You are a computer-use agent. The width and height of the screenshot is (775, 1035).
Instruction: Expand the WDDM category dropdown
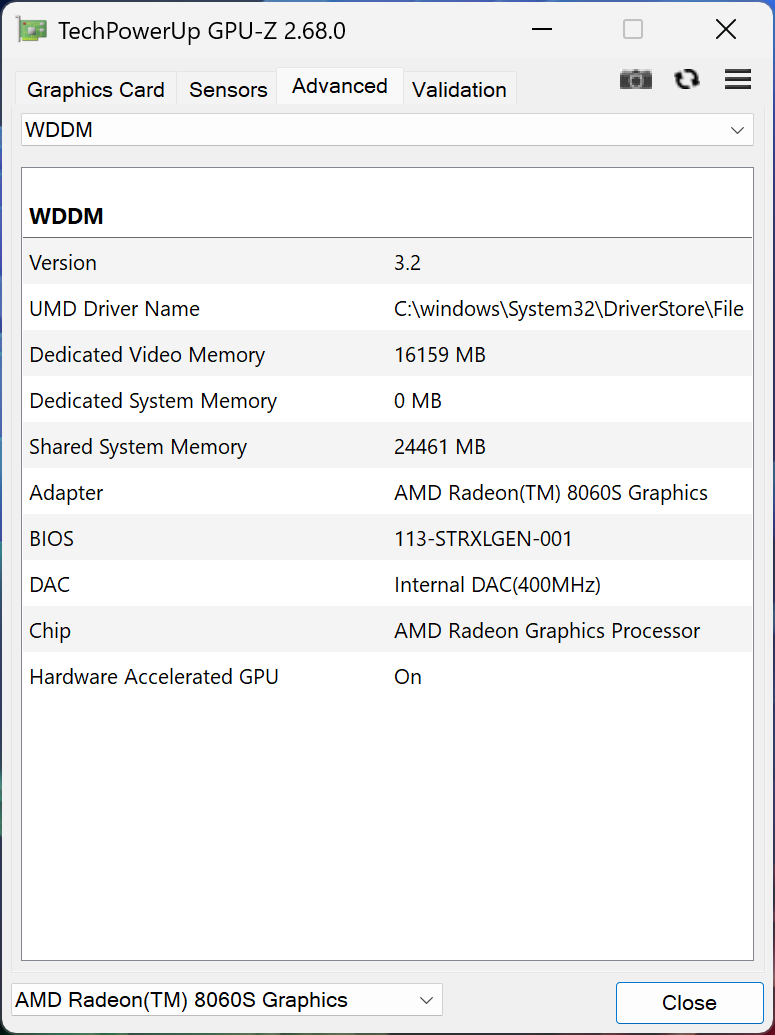coord(387,130)
